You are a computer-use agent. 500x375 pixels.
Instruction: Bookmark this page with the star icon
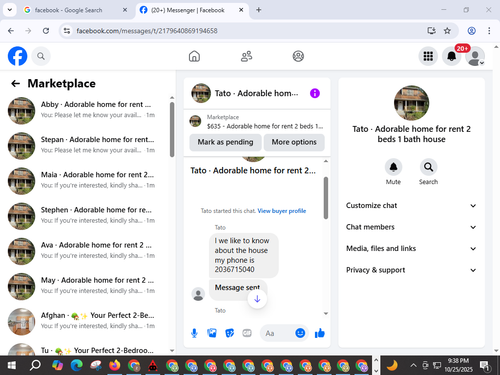447,31
